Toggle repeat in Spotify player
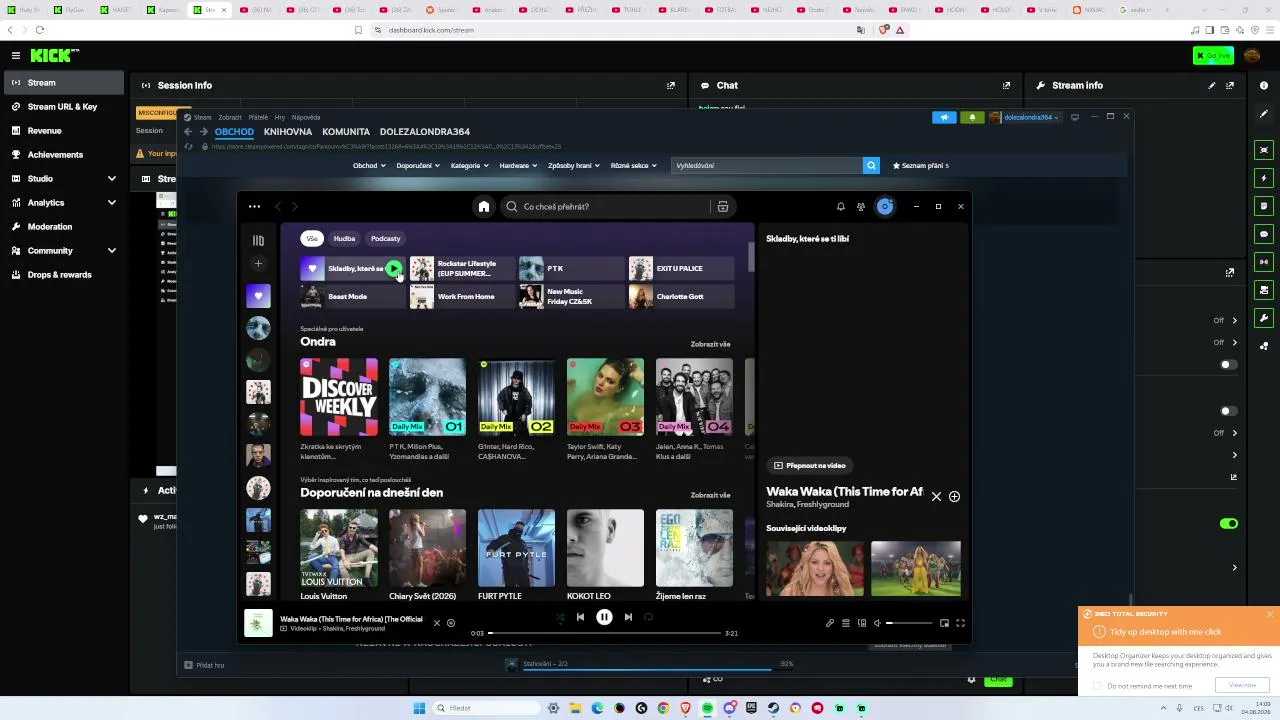 648,618
